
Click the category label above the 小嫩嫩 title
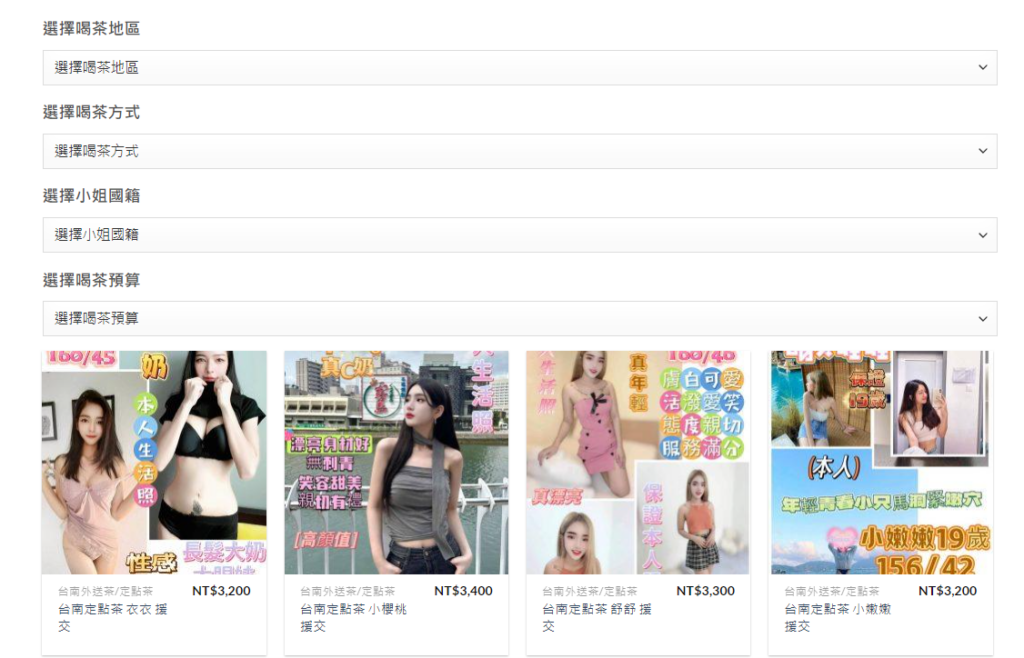pos(832,592)
